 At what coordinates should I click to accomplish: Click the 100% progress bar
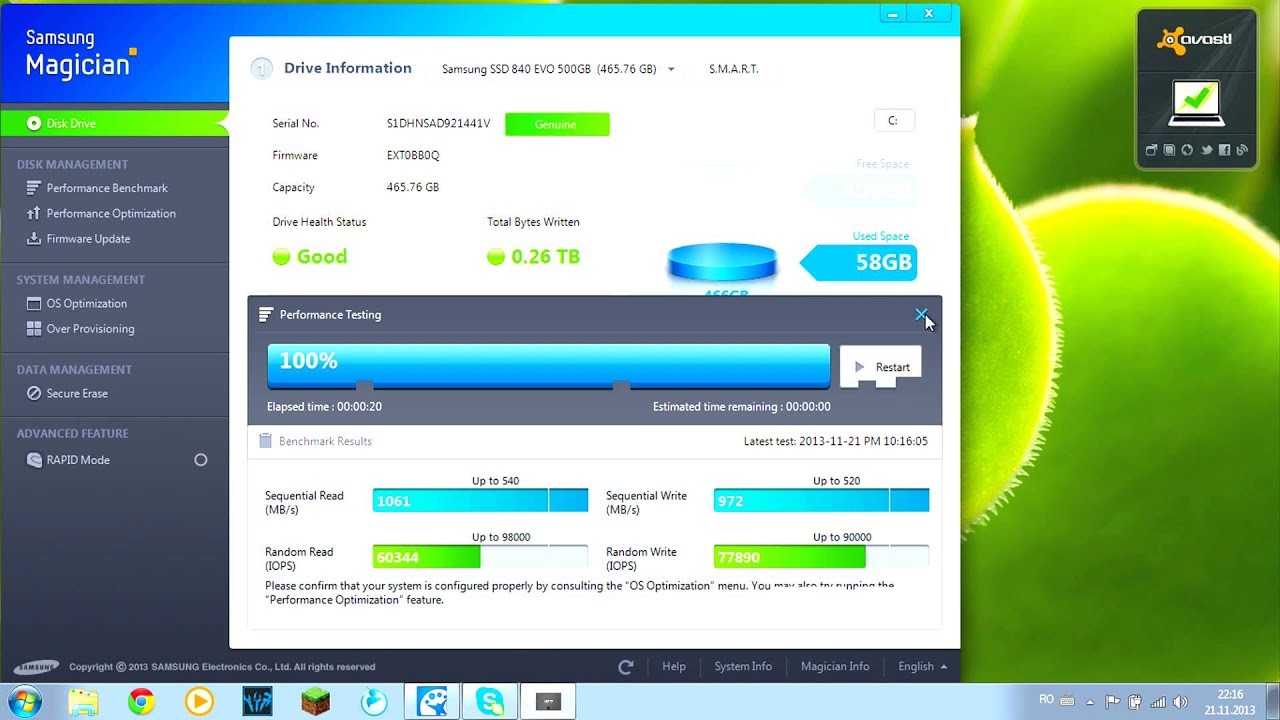click(x=548, y=366)
